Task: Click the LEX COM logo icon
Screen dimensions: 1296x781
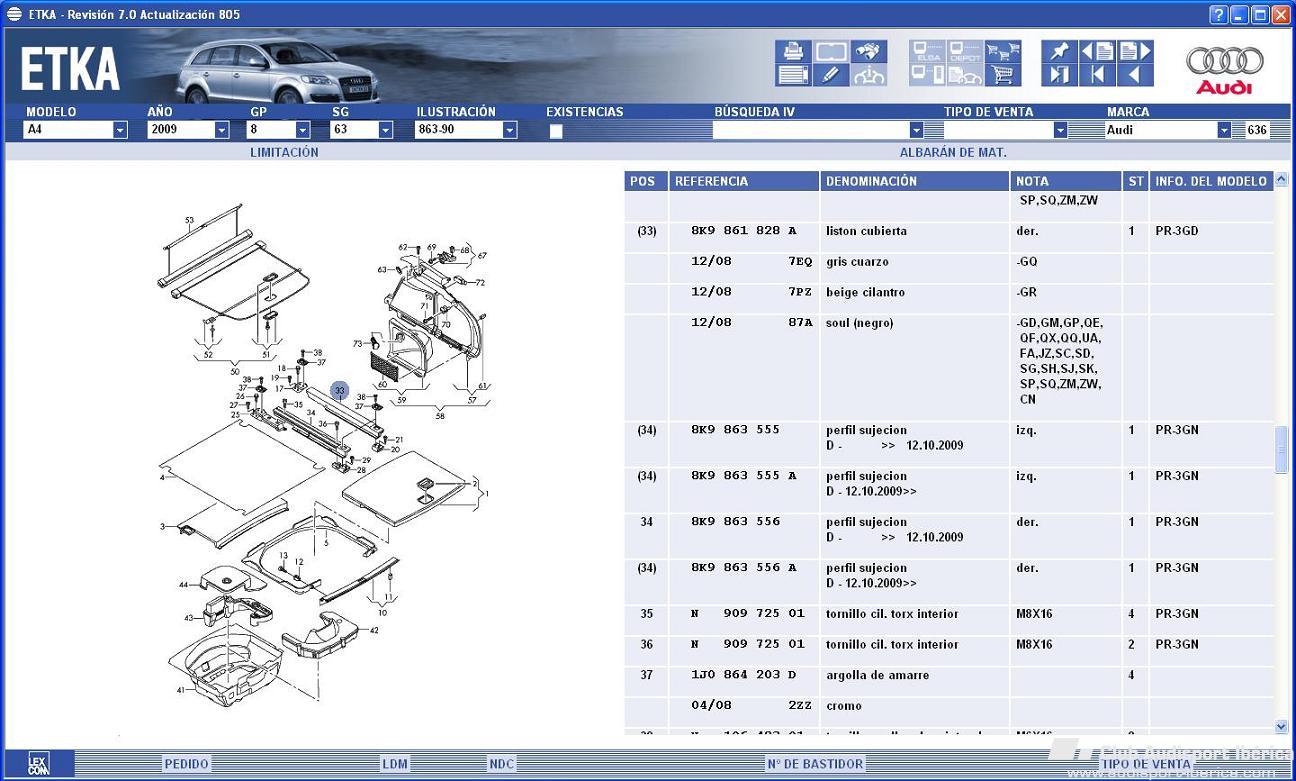Action: [39, 764]
